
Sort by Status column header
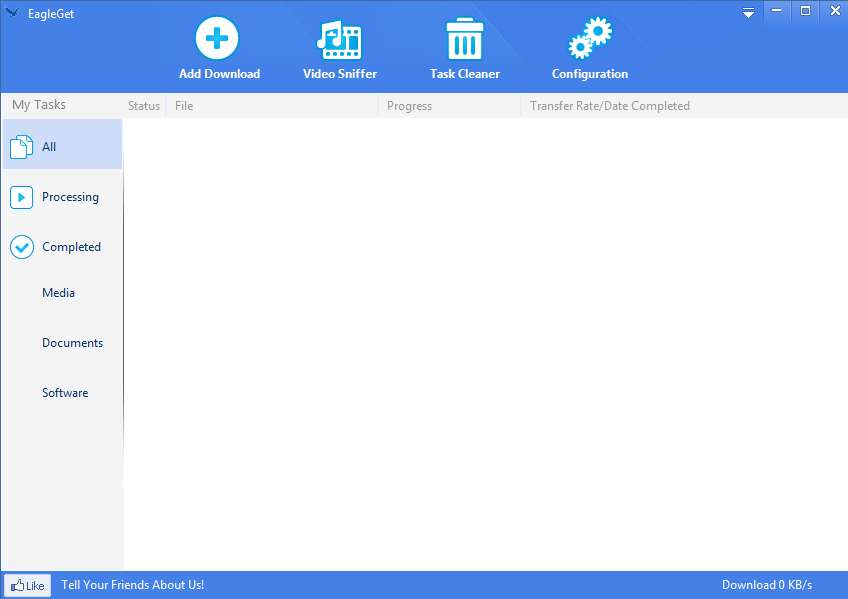144,105
